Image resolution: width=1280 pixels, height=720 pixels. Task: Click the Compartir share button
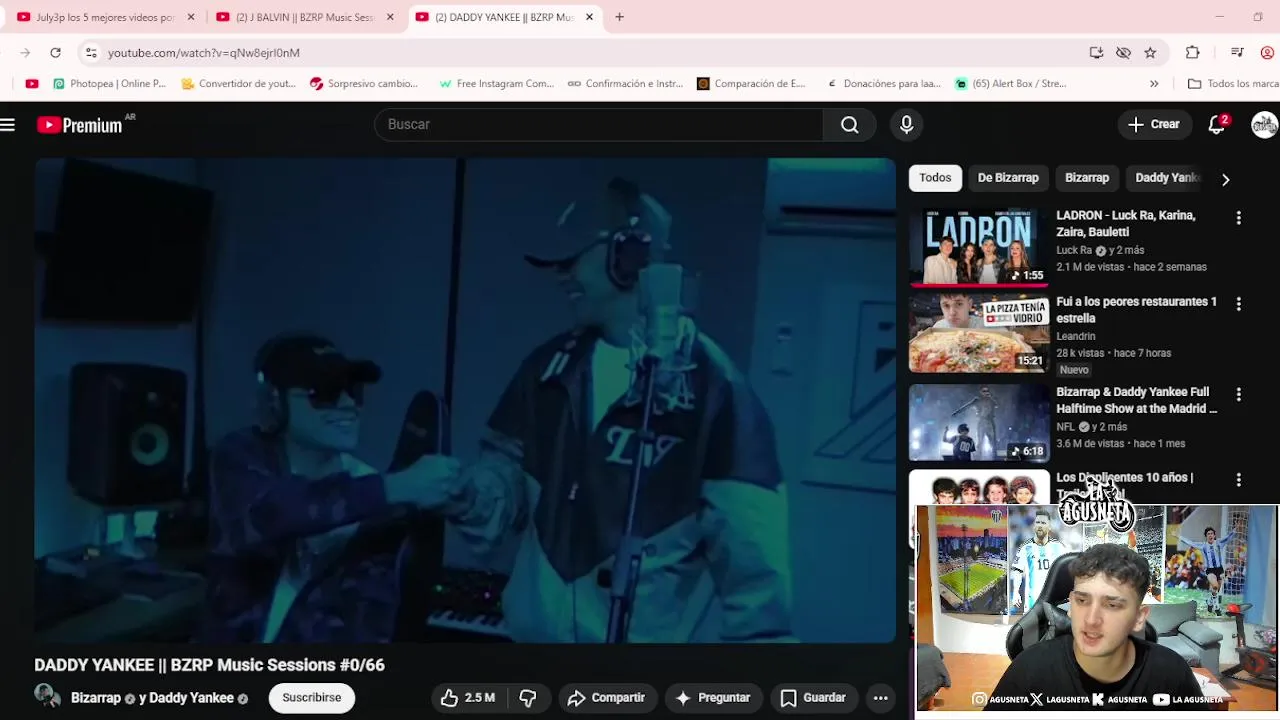(x=606, y=698)
